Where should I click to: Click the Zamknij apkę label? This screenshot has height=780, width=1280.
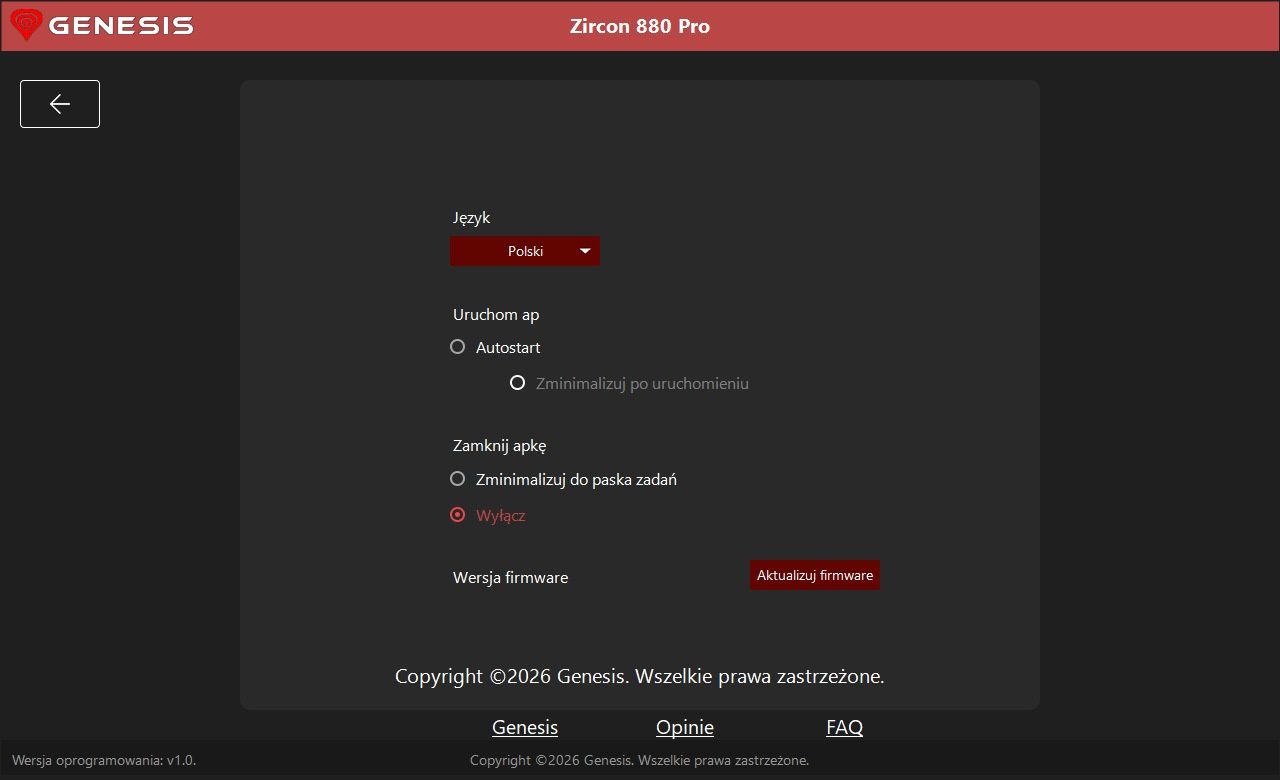[x=500, y=446]
